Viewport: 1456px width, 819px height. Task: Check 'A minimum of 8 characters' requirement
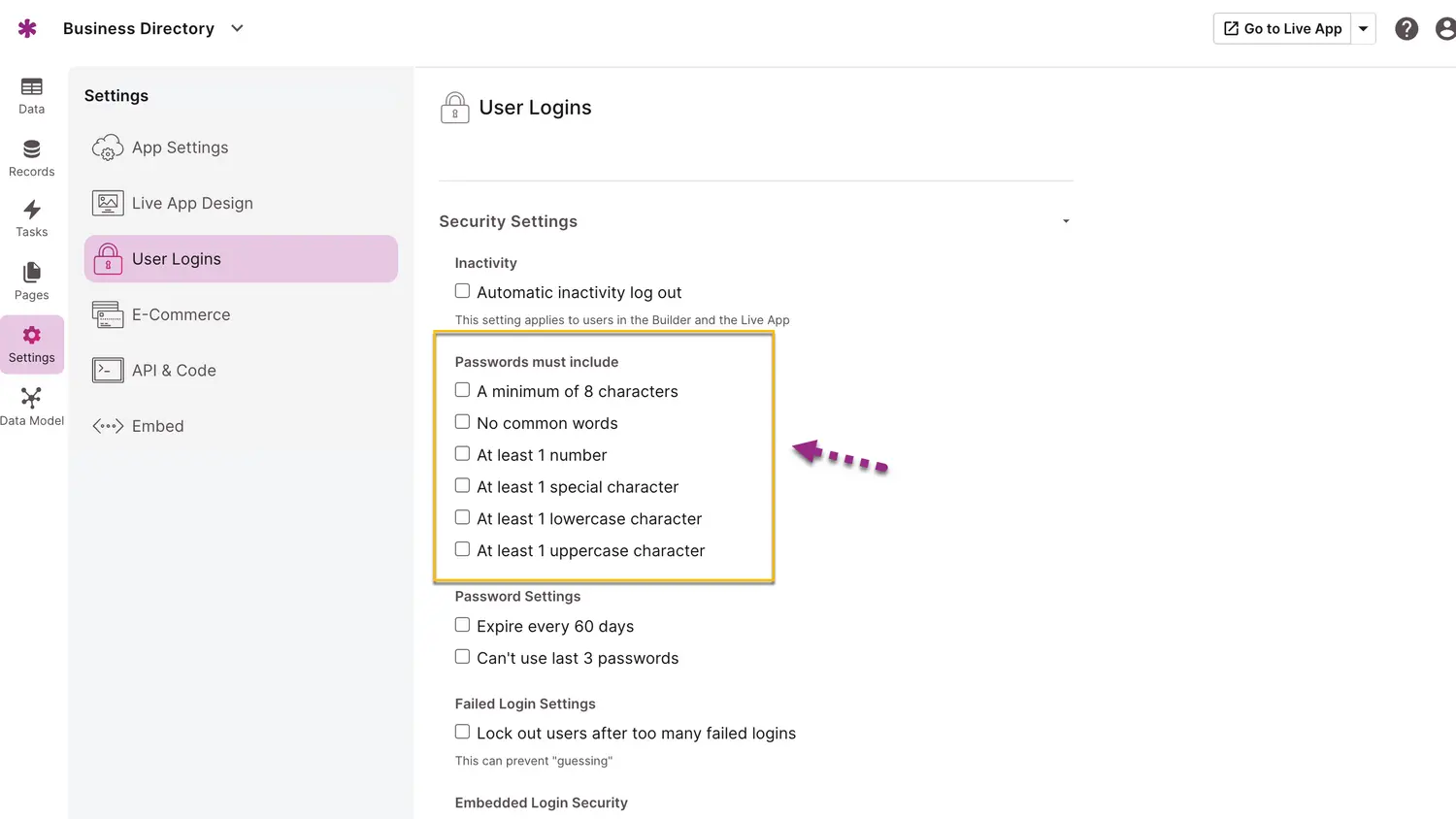[x=462, y=389]
